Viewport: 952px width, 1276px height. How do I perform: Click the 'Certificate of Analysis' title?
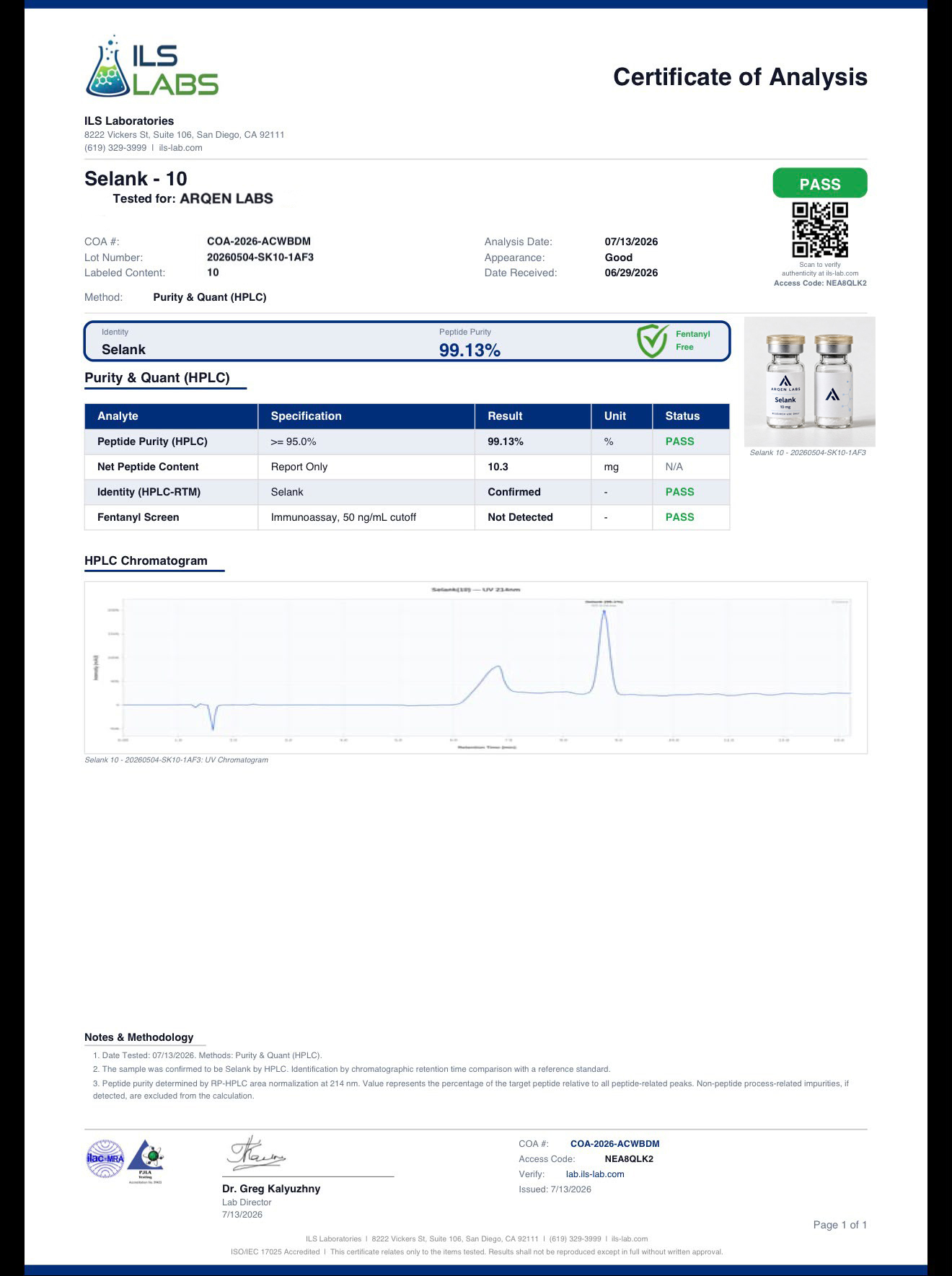pyautogui.click(x=740, y=76)
